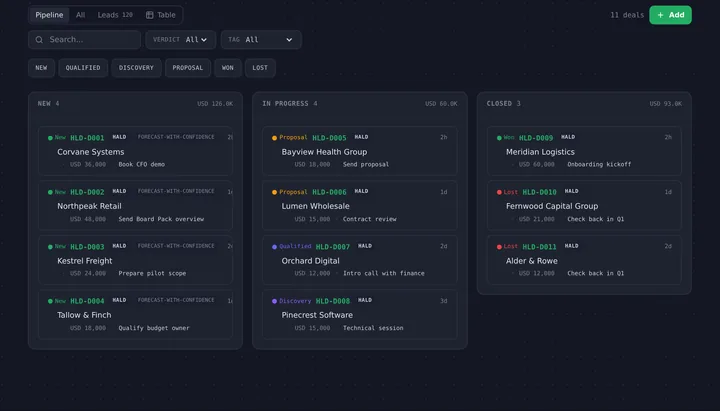The image size is (720, 411).
Task: Toggle the WON stage filter chip
Action: pos(228,68)
